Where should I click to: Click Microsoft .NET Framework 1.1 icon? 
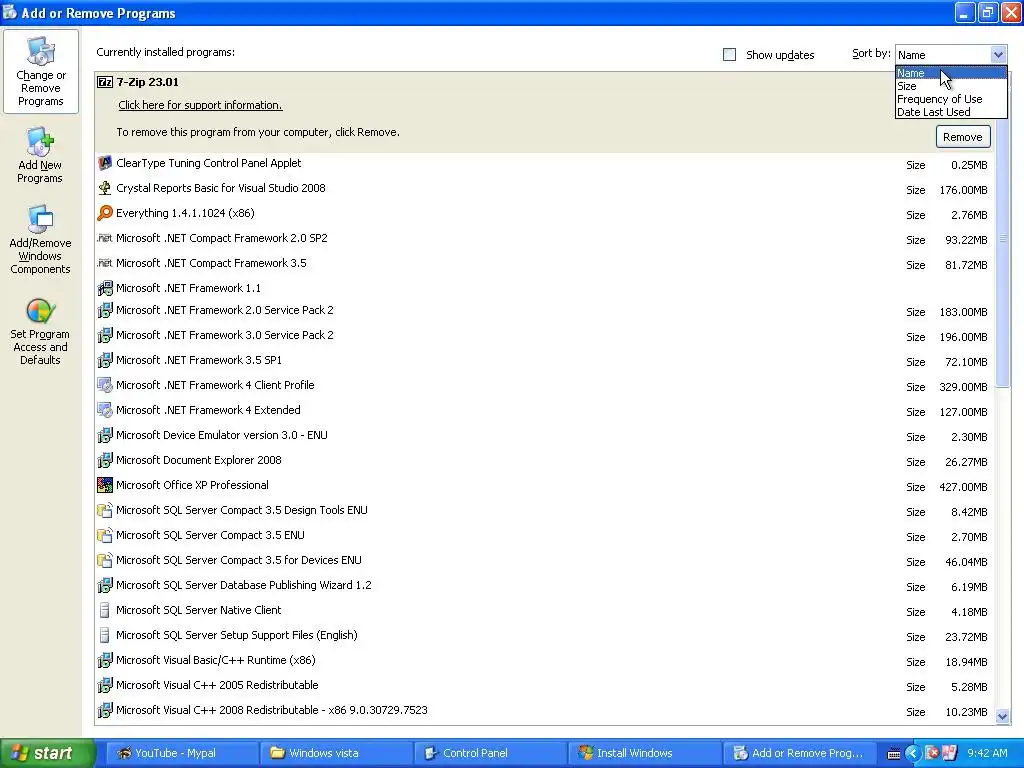coord(104,288)
